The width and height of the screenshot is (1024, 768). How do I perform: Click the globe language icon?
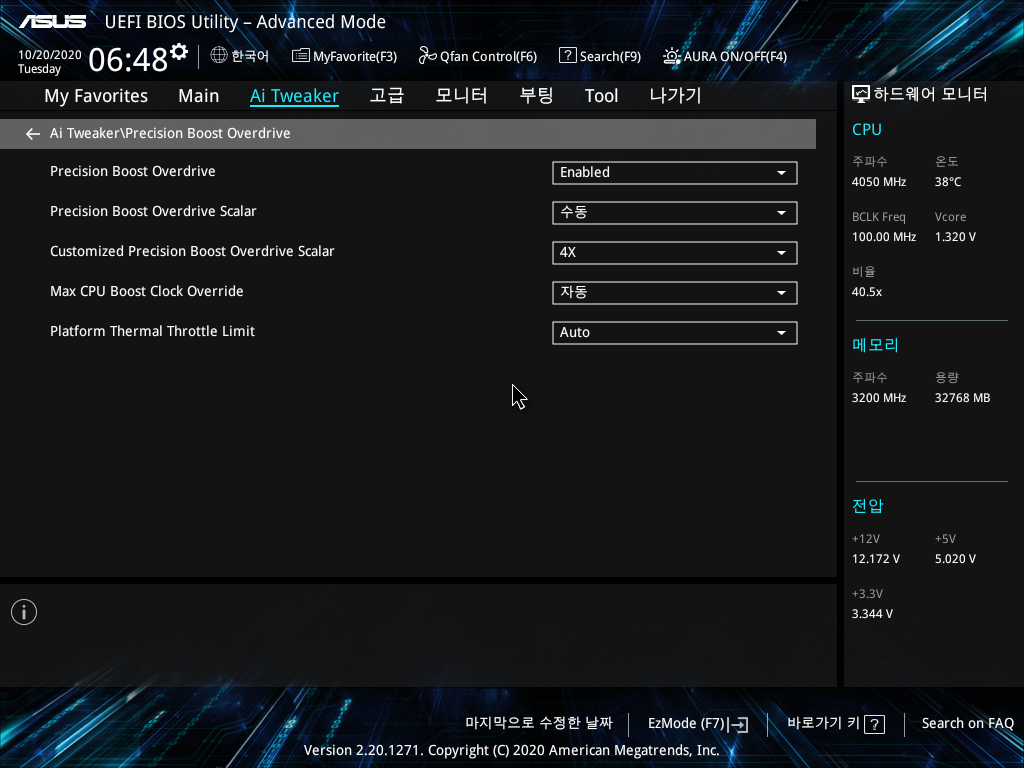point(219,56)
